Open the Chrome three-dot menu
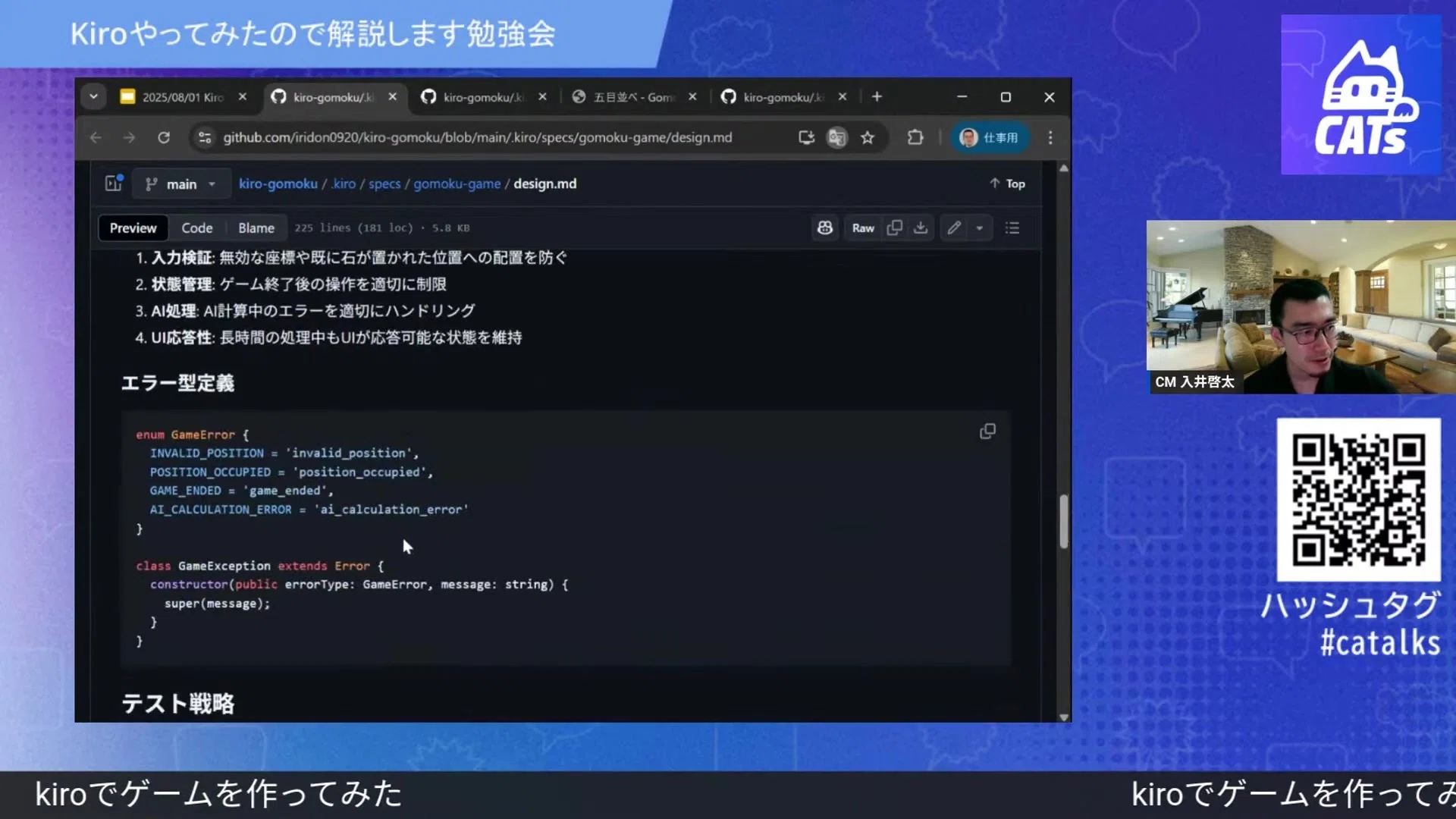The height and width of the screenshot is (819, 1456). (x=1050, y=137)
